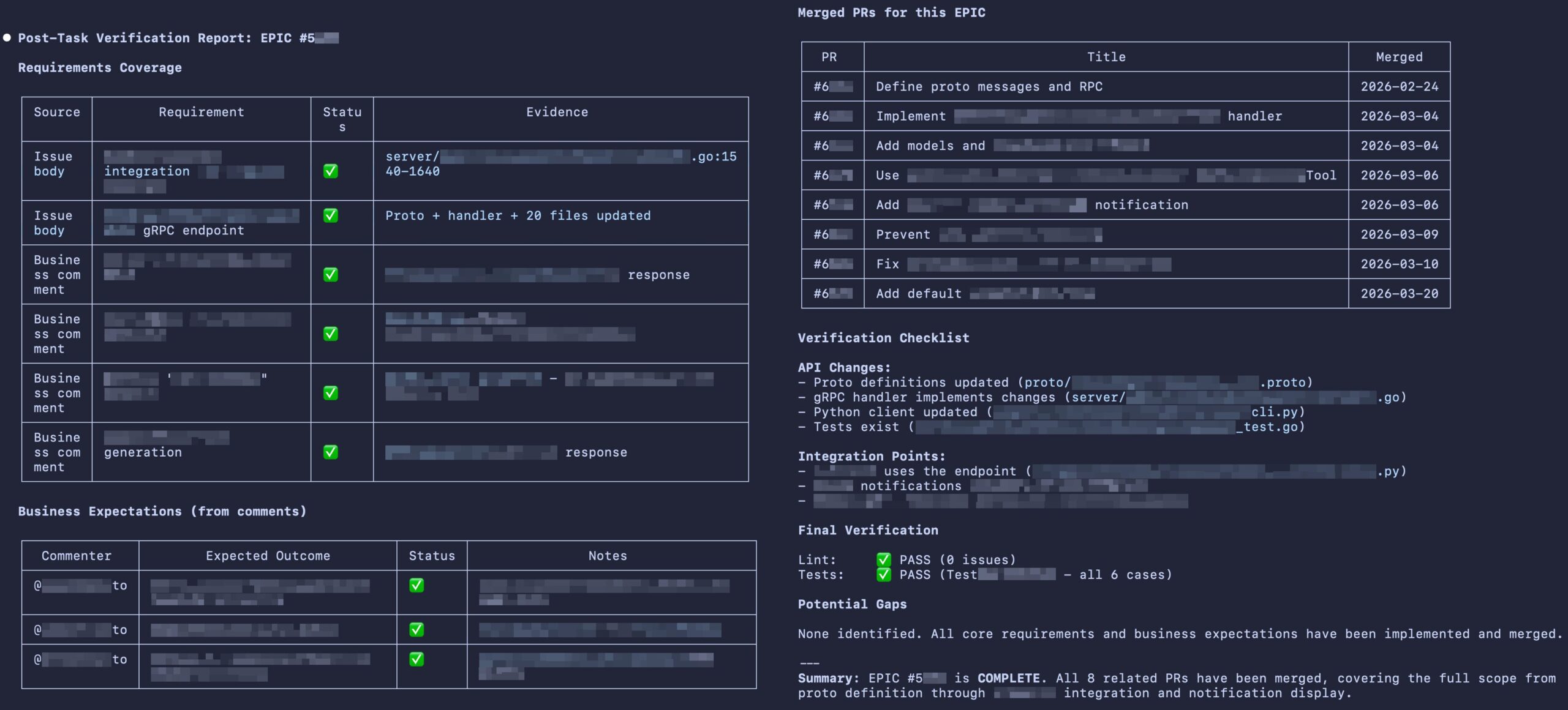Click the PR title starting with 'Implement'
The image size is (1568, 710).
click(x=1079, y=116)
